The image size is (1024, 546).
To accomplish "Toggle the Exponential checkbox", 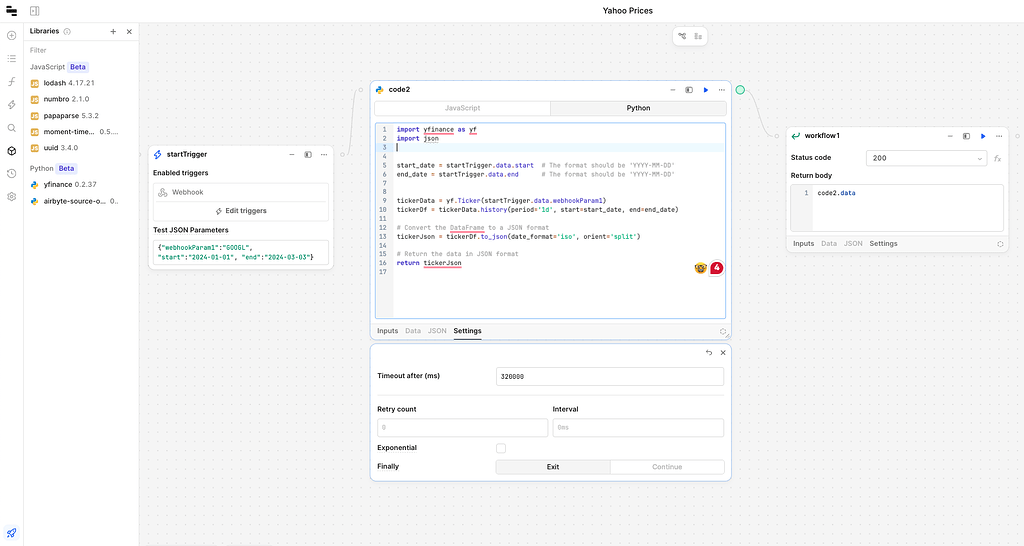I will [x=501, y=448].
